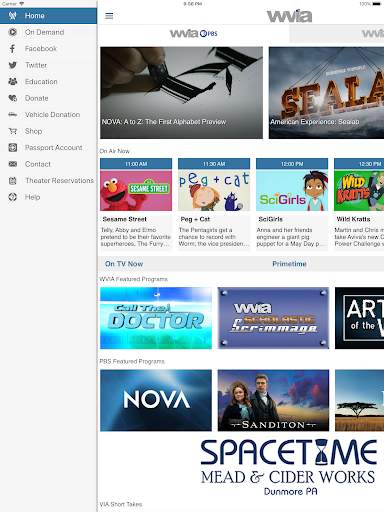The image size is (384, 512).
Task: Click the Theater Reservations calendar icon
Action: (13, 181)
